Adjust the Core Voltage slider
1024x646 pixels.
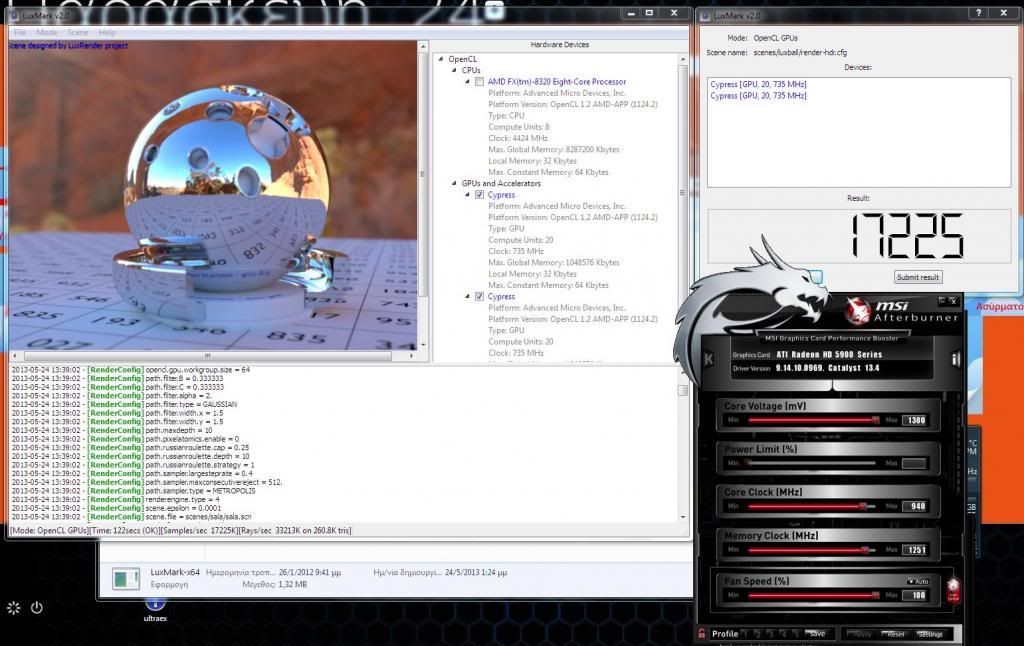click(812, 420)
